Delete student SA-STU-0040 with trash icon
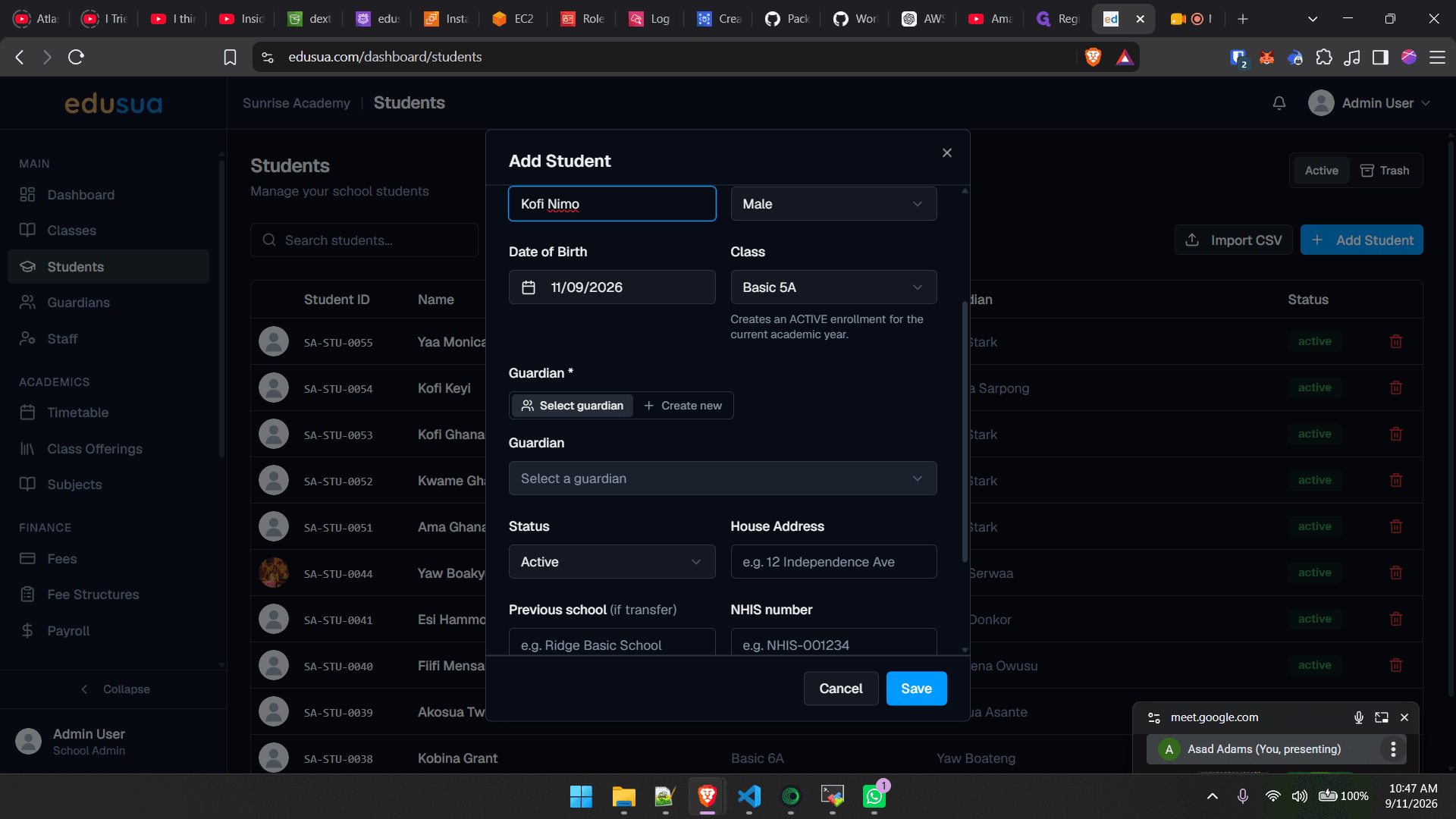This screenshot has width=1456, height=819. 1396,666
